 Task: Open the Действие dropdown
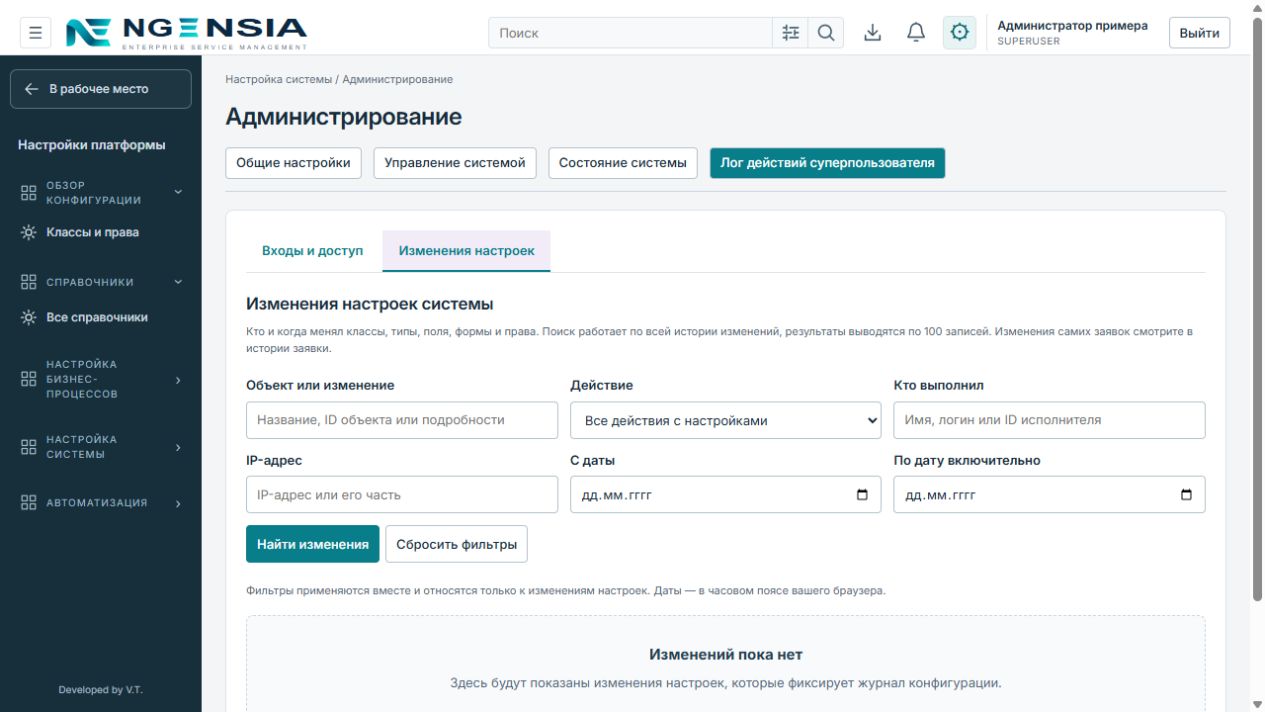pyautogui.click(x=726, y=420)
